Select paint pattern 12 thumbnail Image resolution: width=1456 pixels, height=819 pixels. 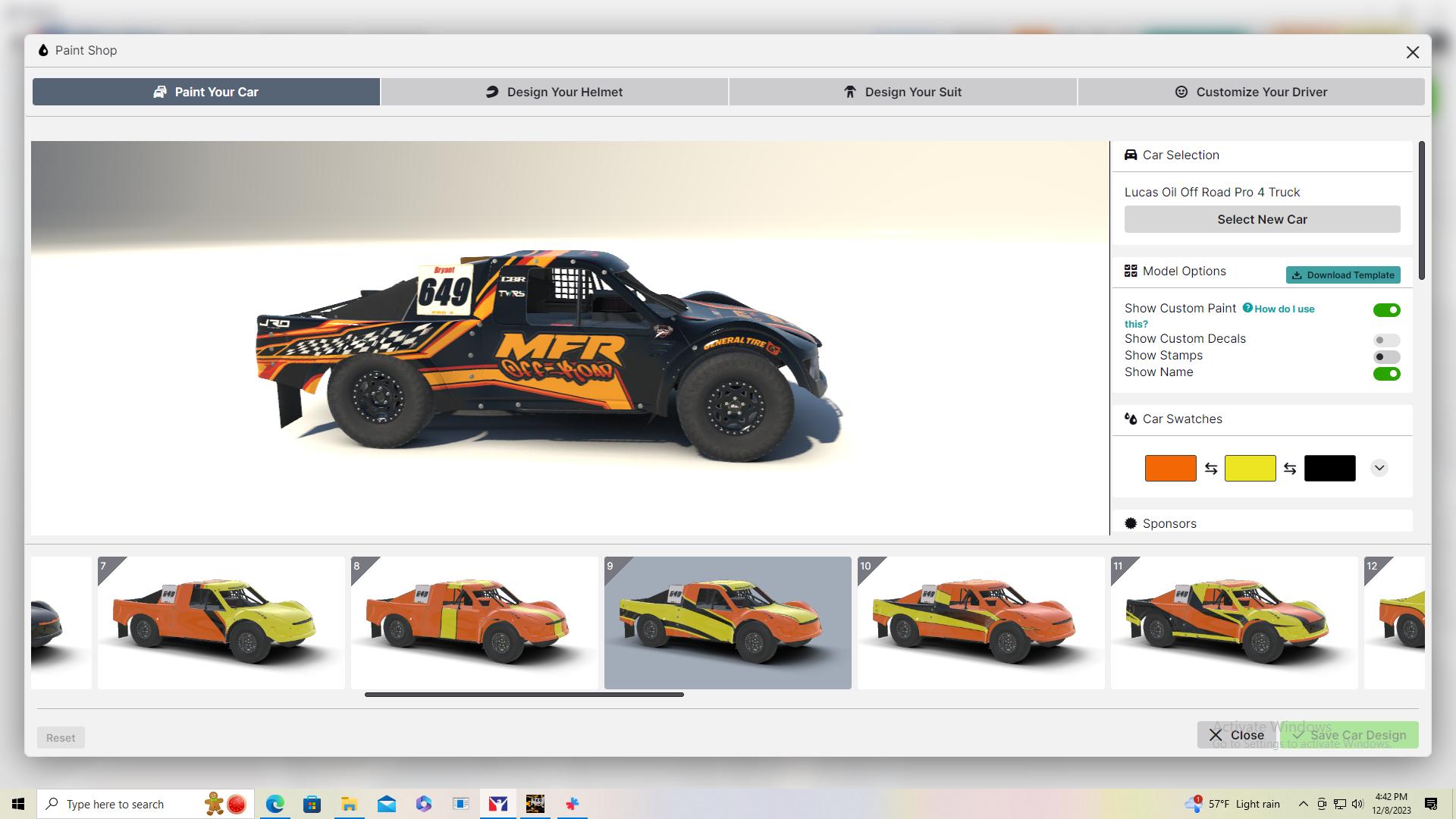coord(1394,623)
